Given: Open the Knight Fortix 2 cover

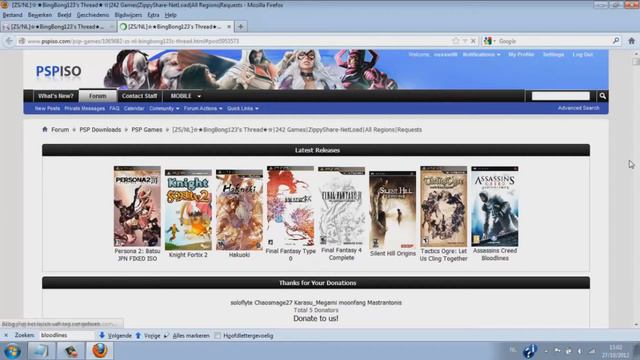Looking at the screenshot, I should (188, 210).
